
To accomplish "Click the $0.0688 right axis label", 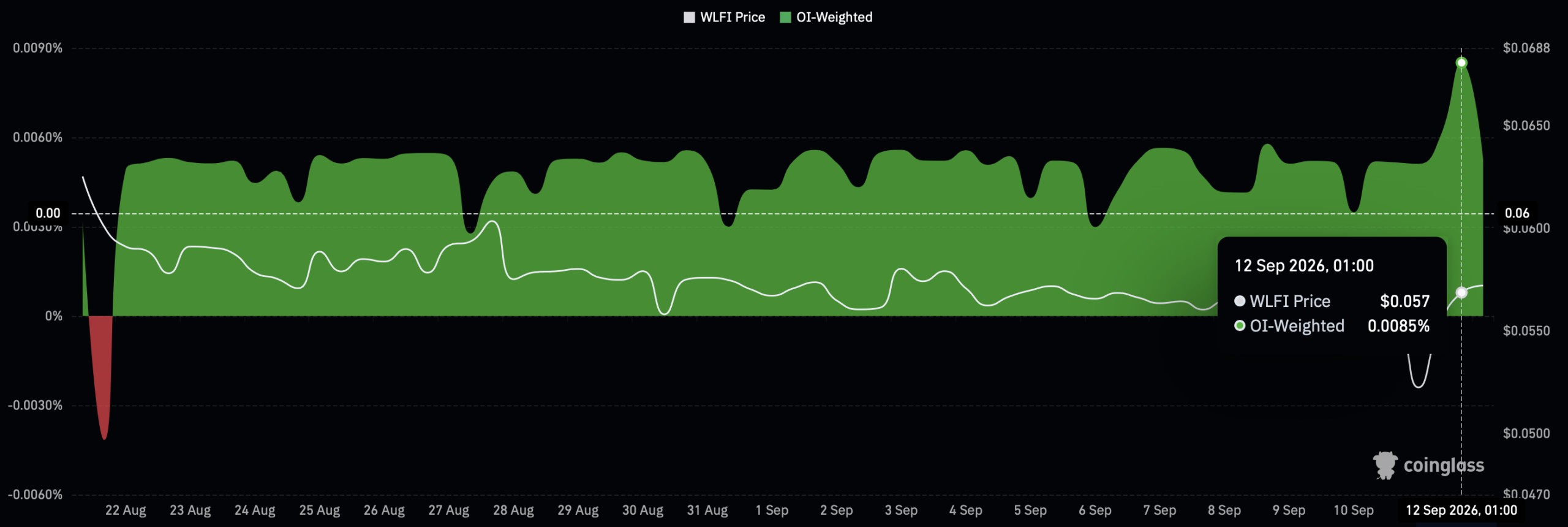I will [x=1526, y=48].
